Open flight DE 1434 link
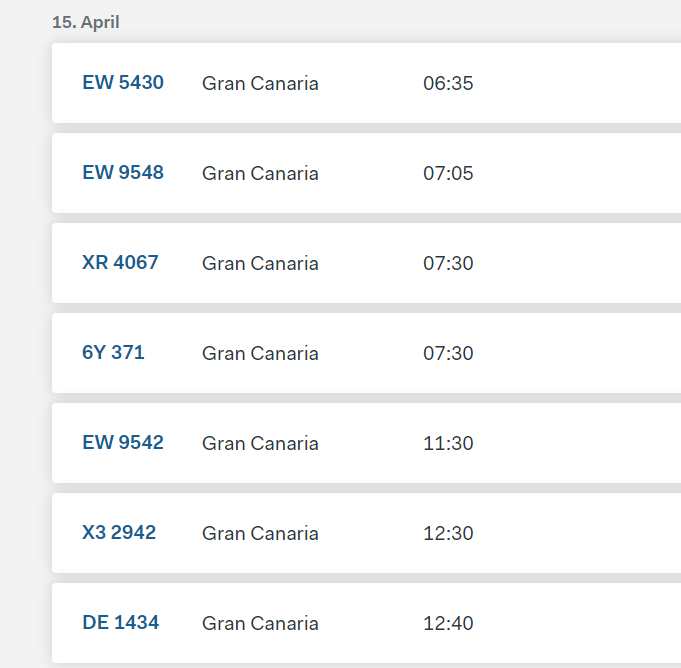The height and width of the screenshot is (668, 681). click(x=120, y=623)
